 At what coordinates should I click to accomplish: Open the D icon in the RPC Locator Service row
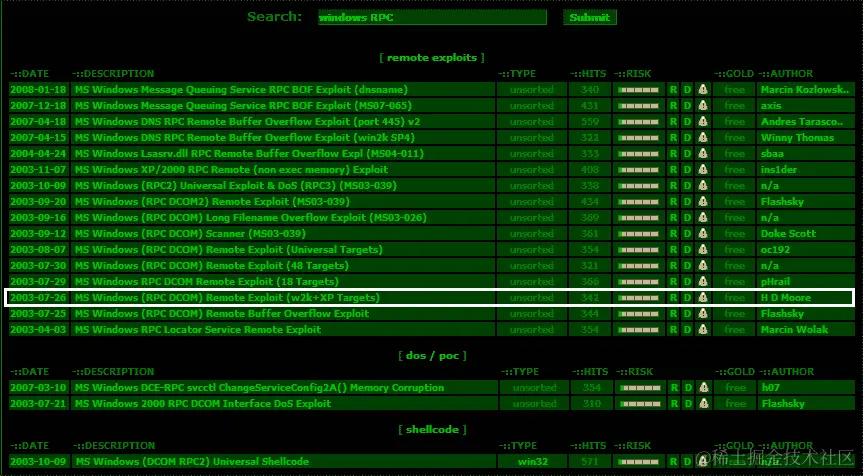point(687,330)
